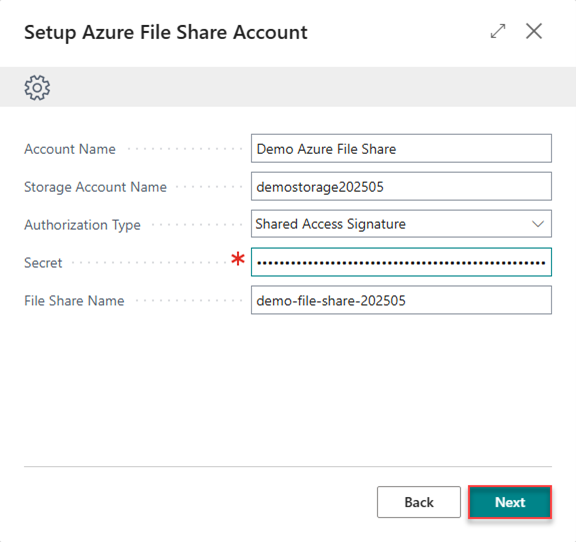Click the gray header band beside the gear
This screenshot has width=576, height=542.
tap(312, 87)
